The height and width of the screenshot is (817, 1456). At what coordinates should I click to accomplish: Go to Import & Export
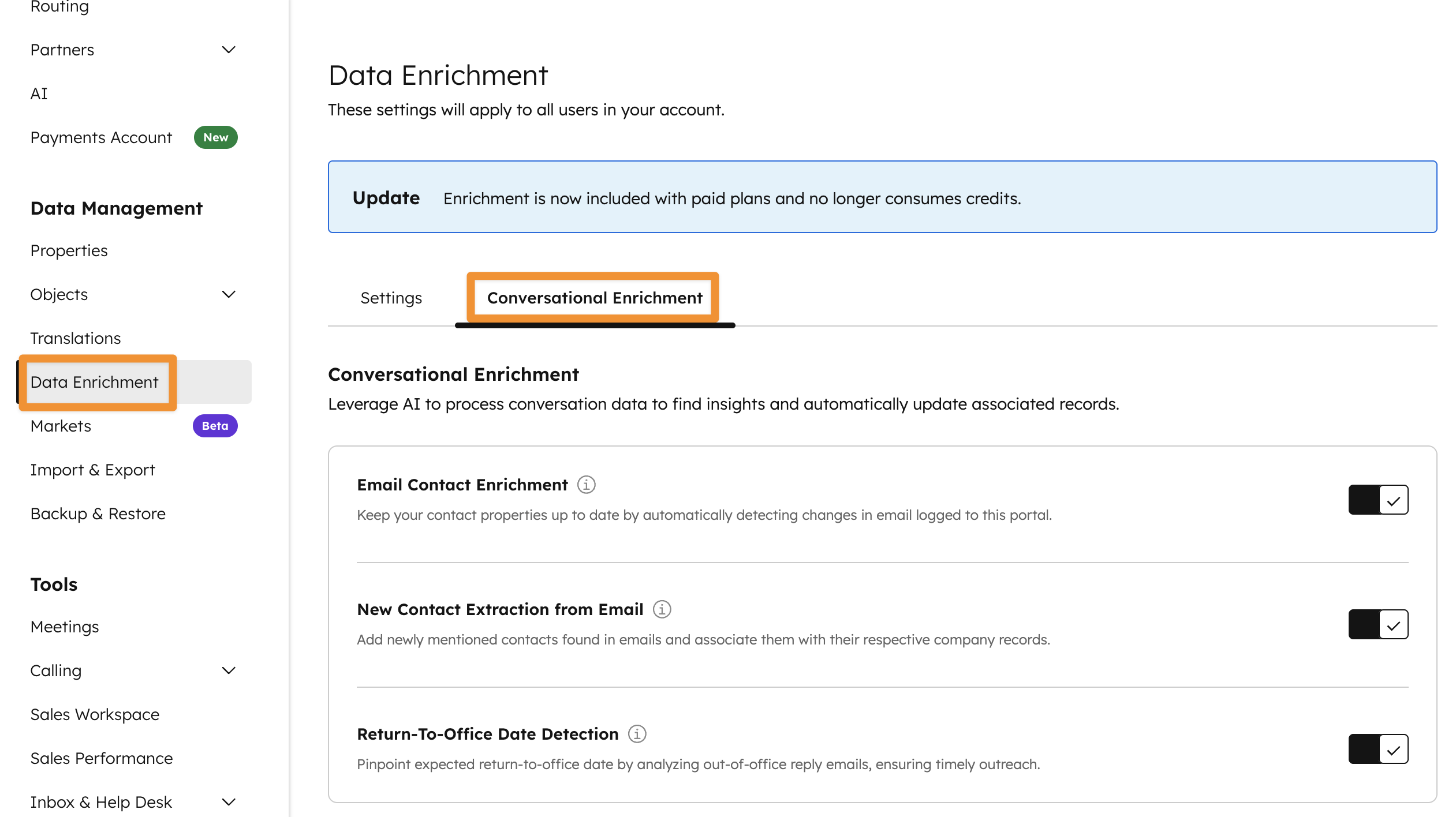[x=92, y=470]
